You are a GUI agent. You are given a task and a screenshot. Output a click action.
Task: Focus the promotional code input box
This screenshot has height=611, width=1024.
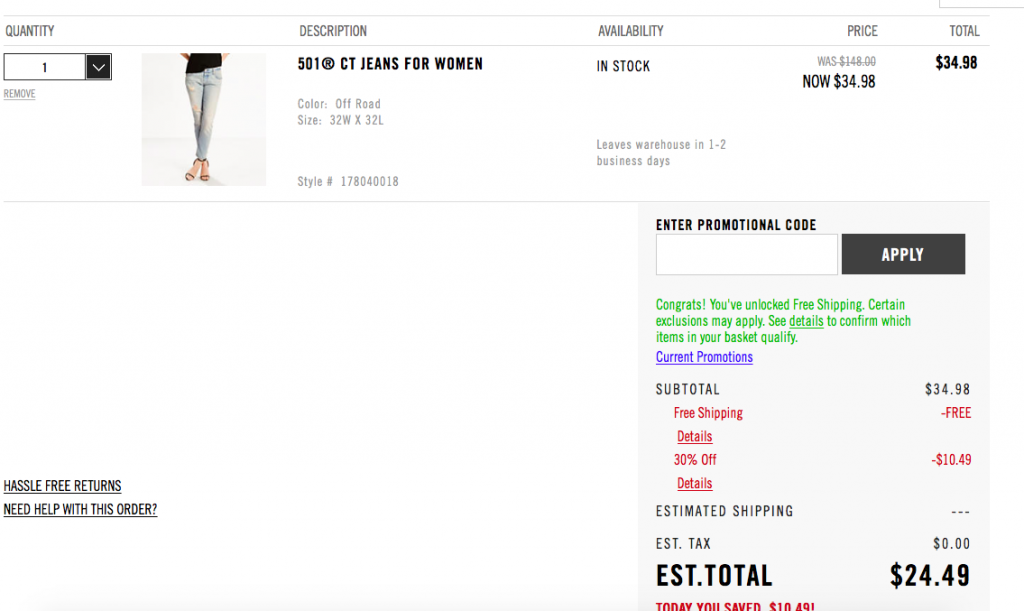tap(746, 254)
